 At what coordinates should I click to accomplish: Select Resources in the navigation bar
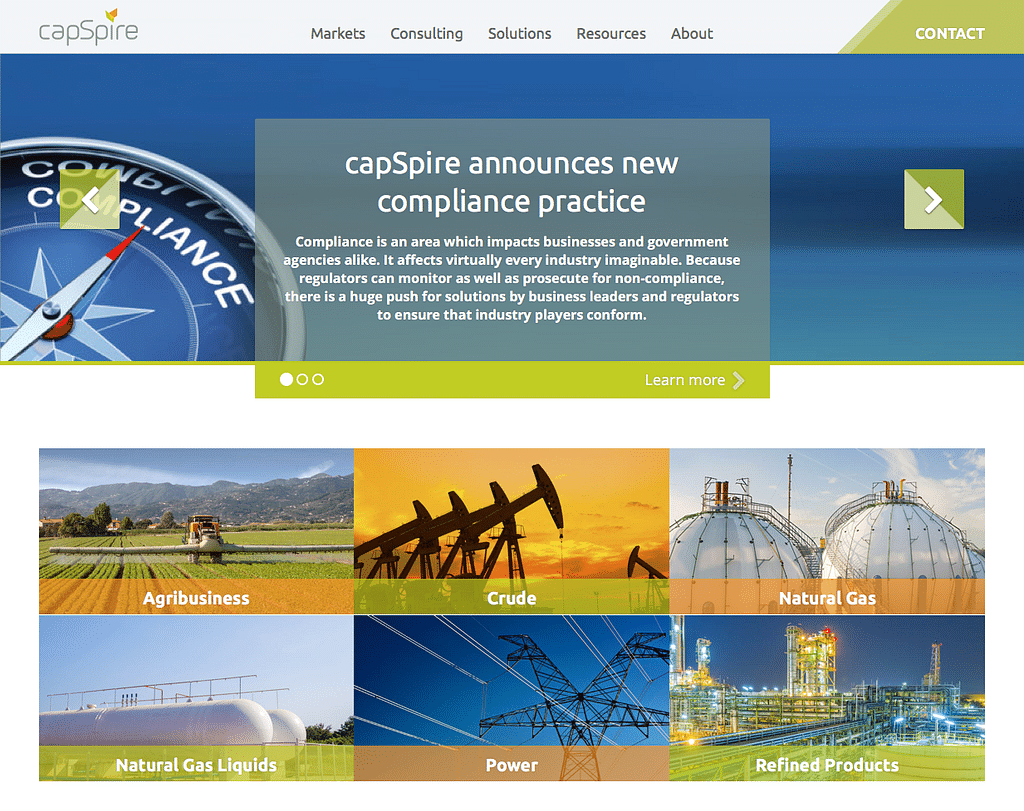pyautogui.click(x=611, y=33)
